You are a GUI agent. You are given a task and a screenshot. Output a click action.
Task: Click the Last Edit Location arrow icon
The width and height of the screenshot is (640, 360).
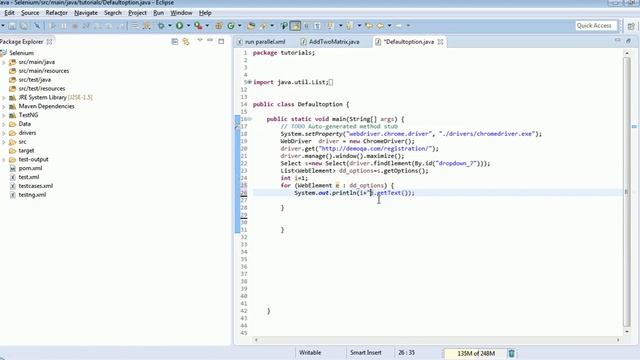click(x=369, y=26)
